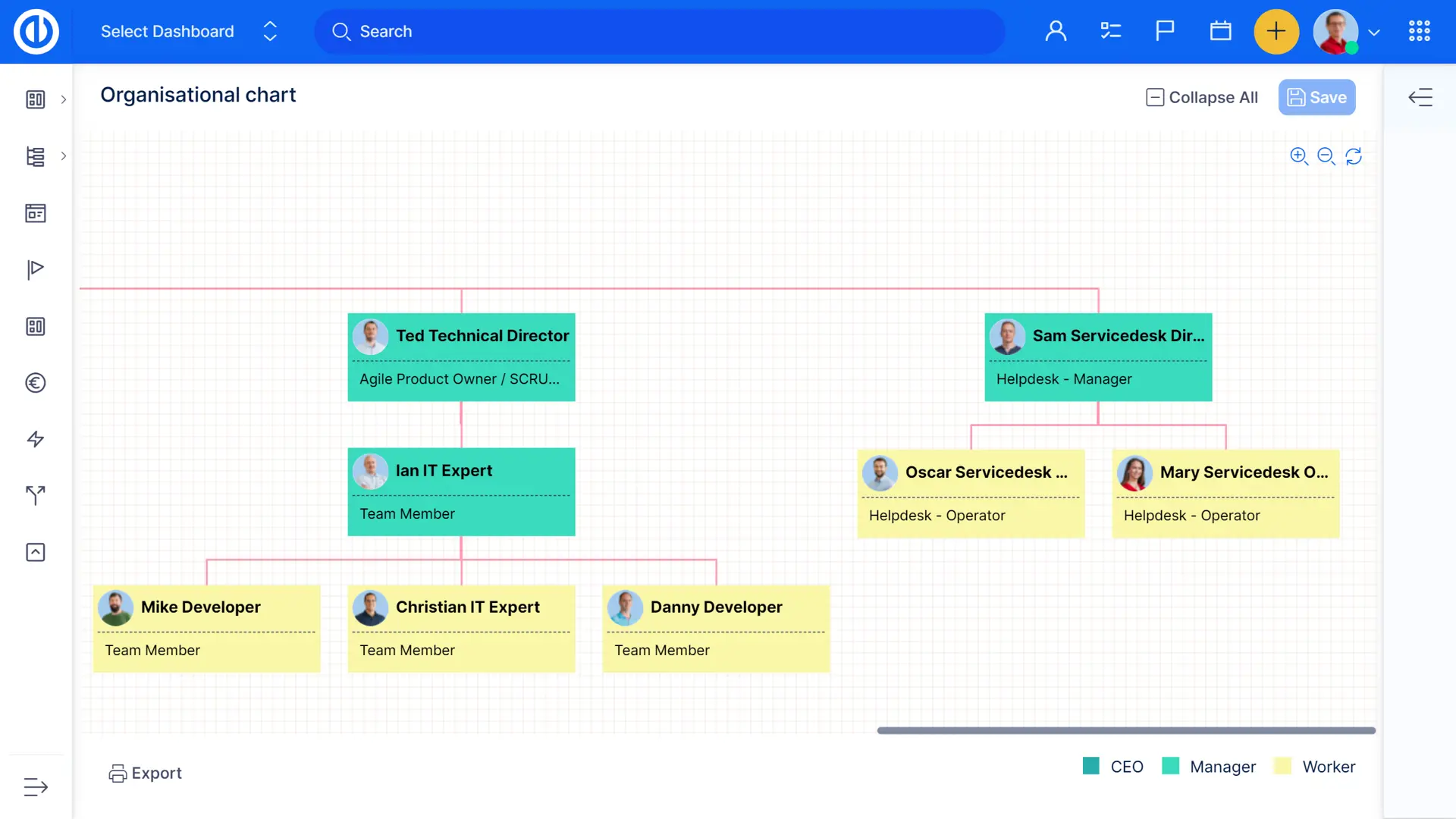The height and width of the screenshot is (819, 1456).
Task: Click the lightning bolt sidebar icon
Action: (36, 439)
